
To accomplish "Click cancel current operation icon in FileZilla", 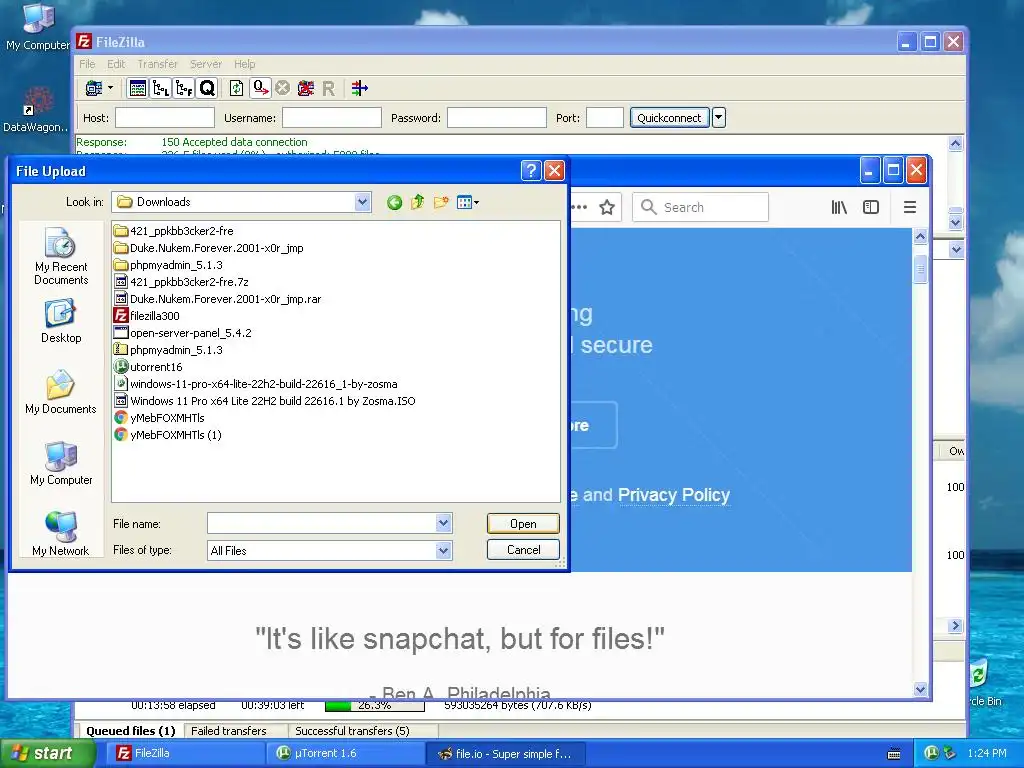I will 282,88.
